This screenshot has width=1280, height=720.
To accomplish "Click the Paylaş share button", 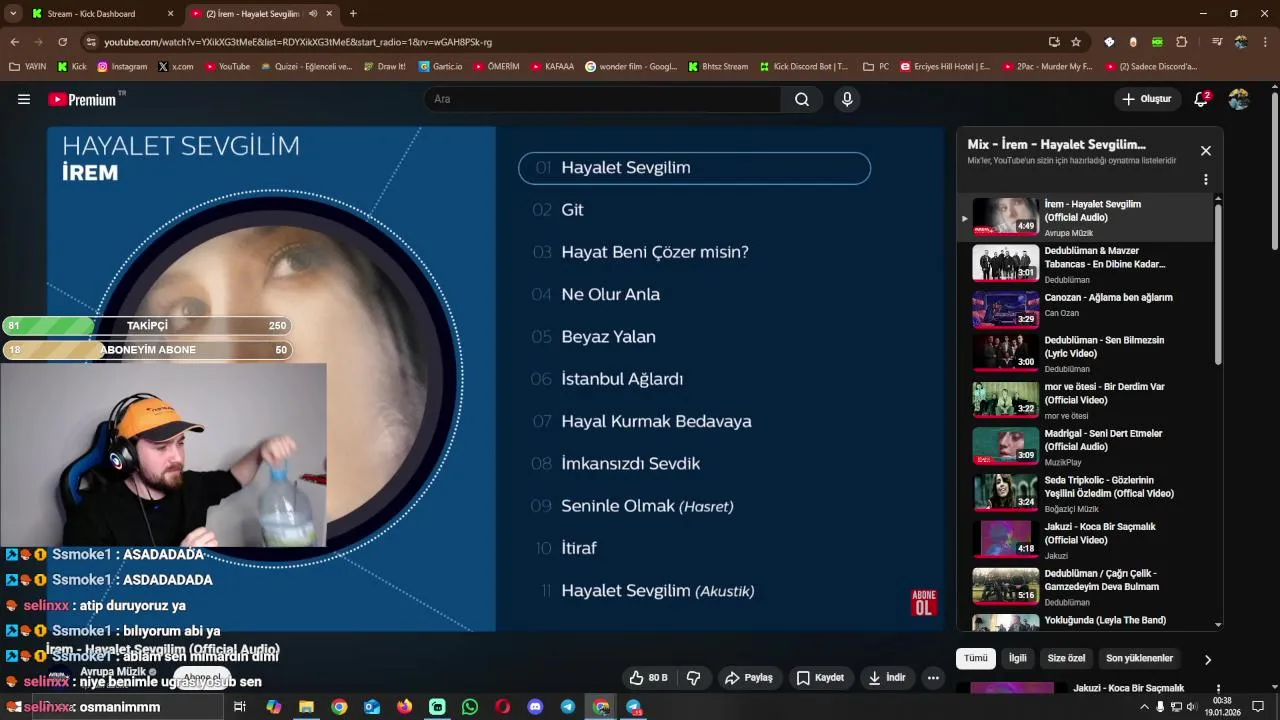I will pyautogui.click(x=749, y=678).
